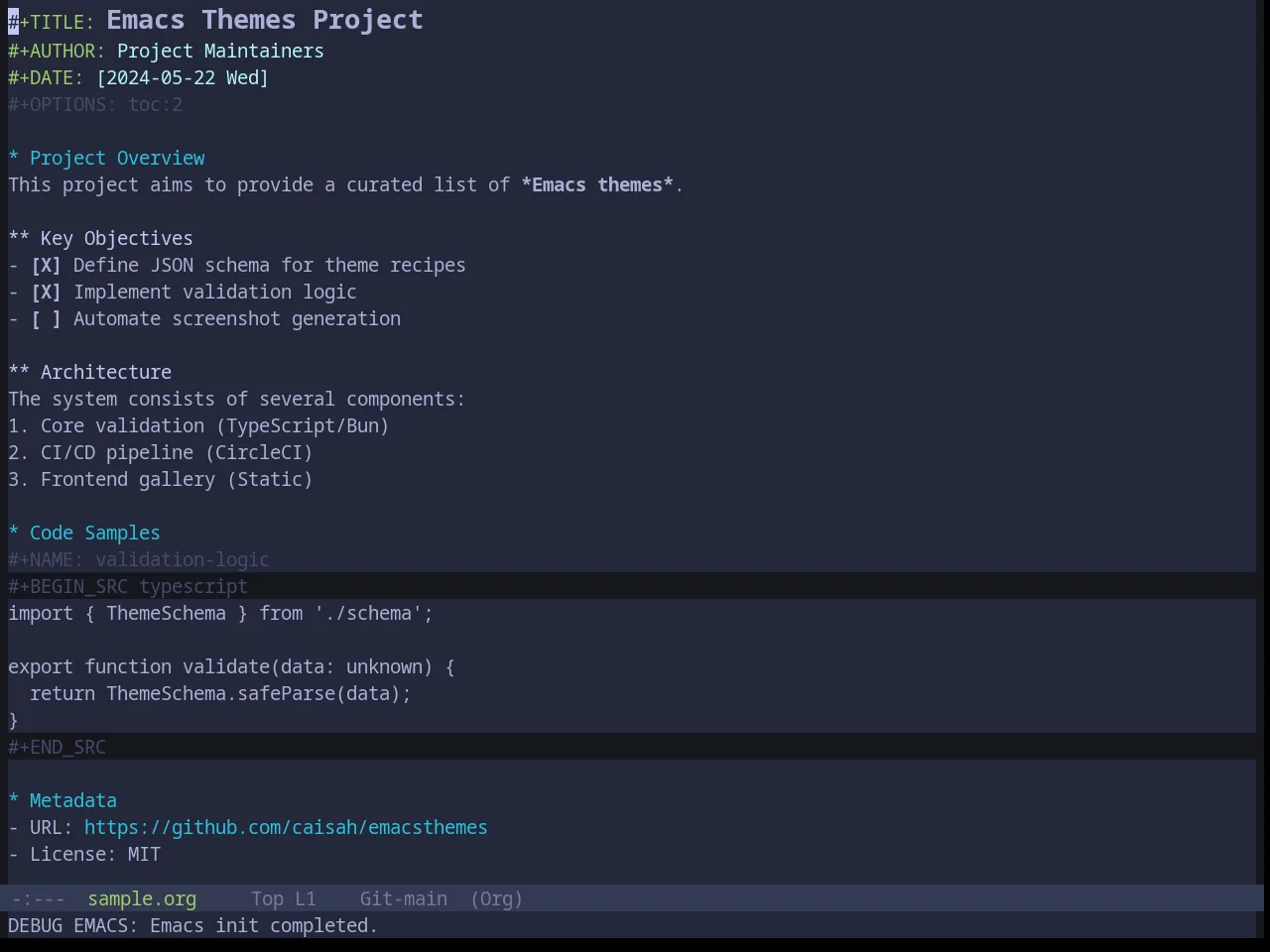Click the #+BEGIN_SRC typescript line

click(x=632, y=587)
